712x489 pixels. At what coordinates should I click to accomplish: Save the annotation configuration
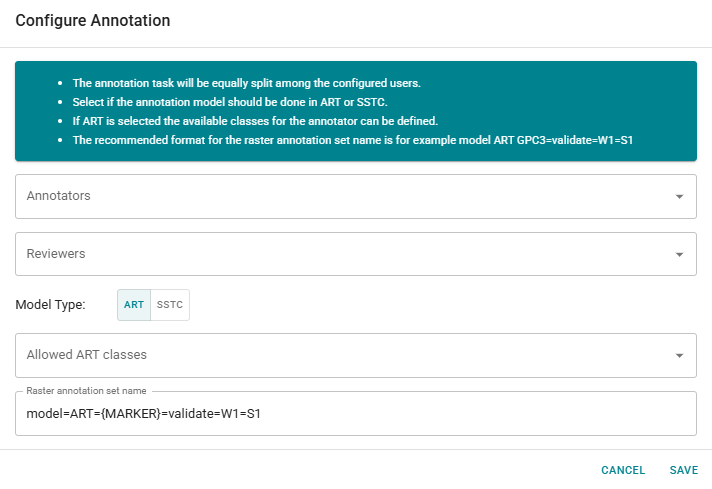(x=684, y=470)
